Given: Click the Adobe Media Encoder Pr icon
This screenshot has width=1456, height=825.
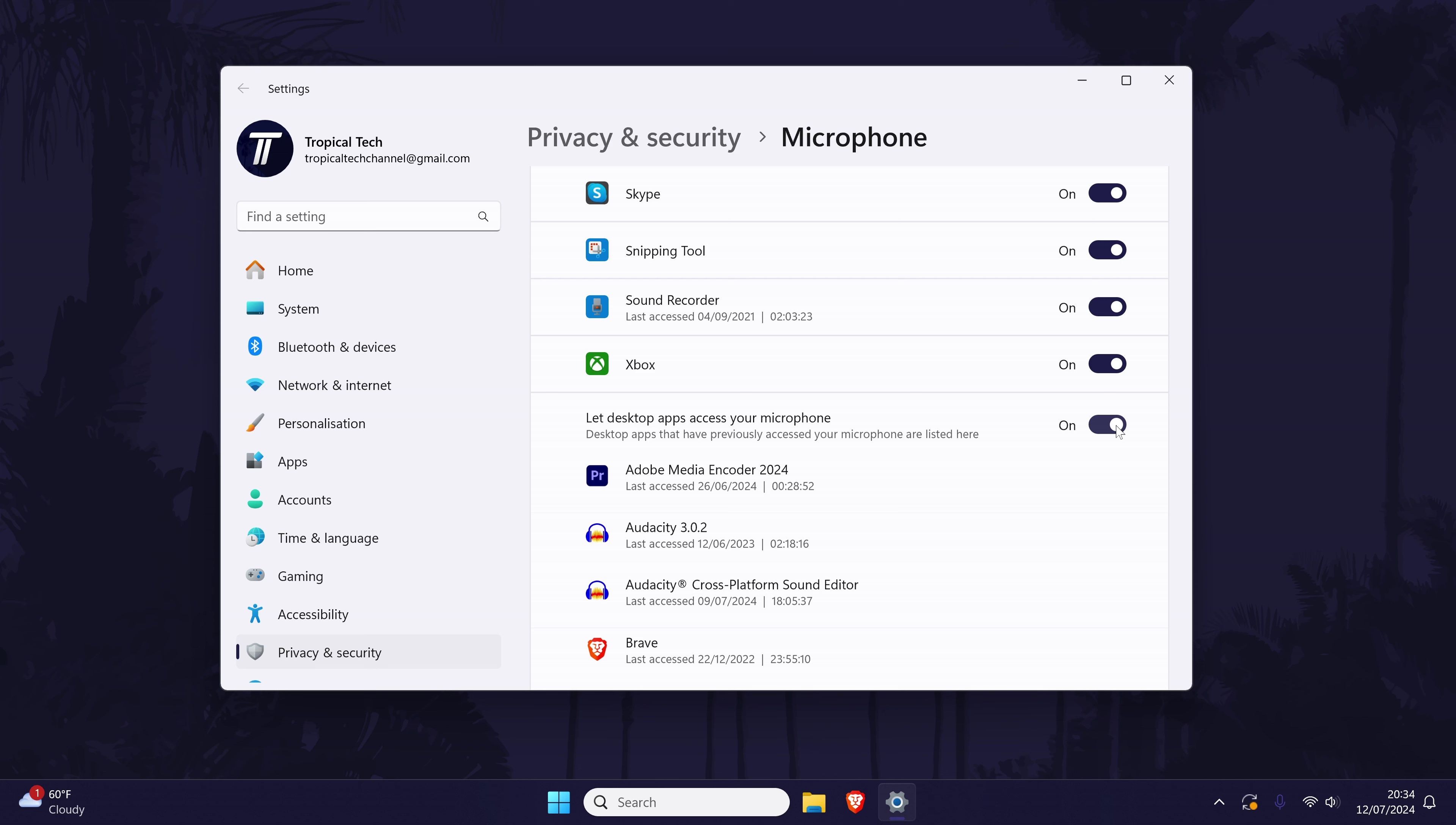Looking at the screenshot, I should click(596, 476).
